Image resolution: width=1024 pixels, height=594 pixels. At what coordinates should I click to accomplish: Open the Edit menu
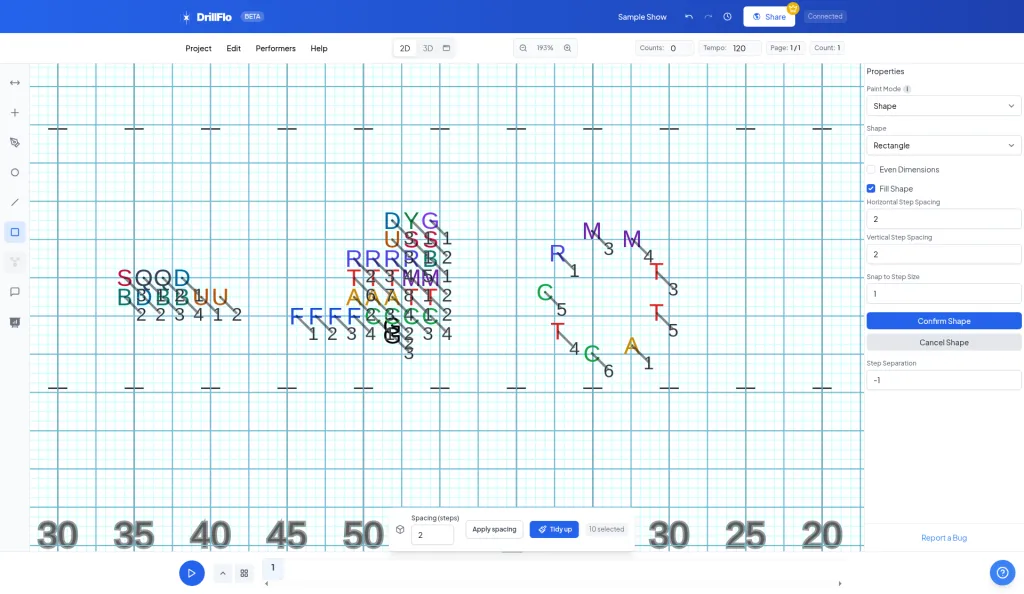(233, 48)
